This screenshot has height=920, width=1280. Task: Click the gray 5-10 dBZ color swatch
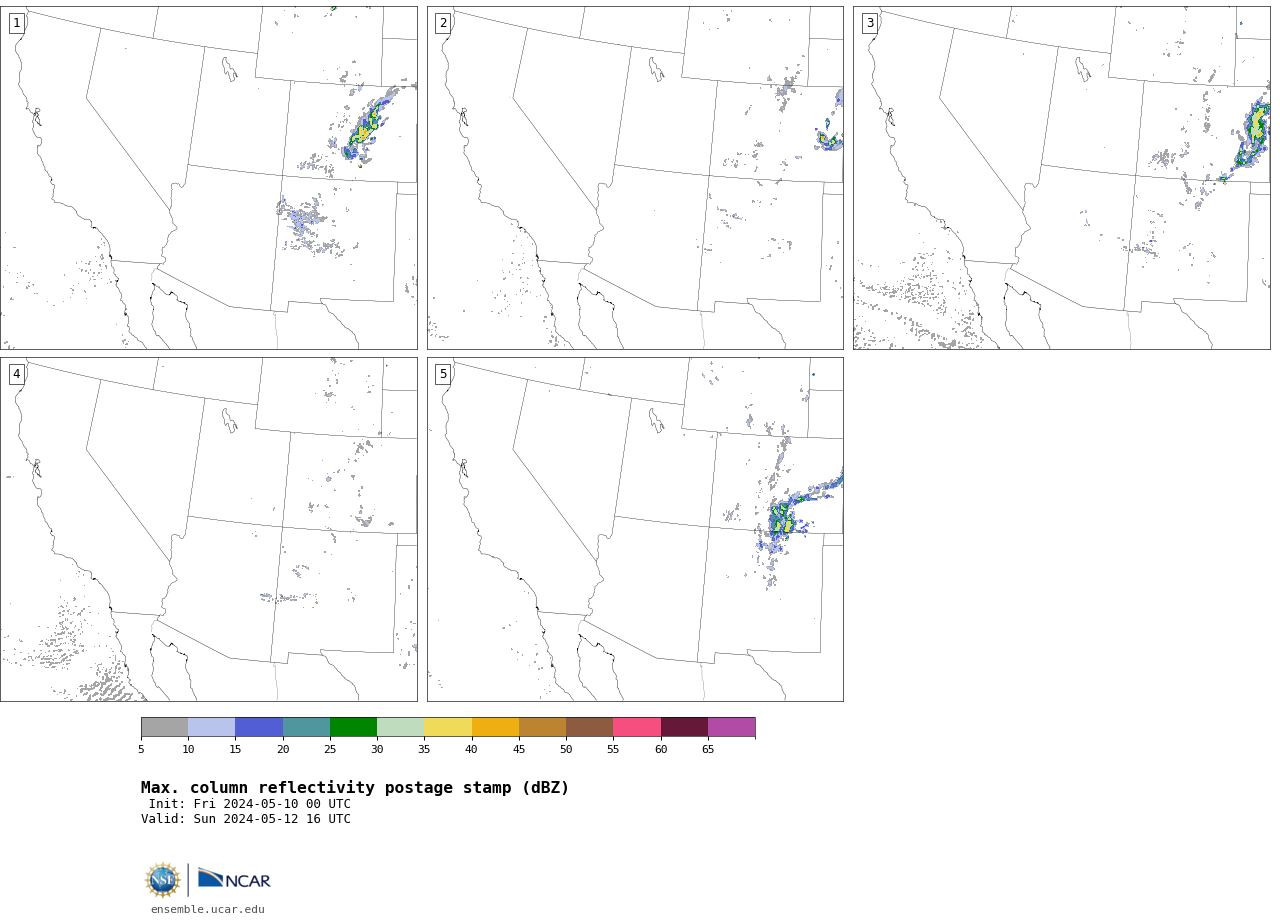[164, 727]
